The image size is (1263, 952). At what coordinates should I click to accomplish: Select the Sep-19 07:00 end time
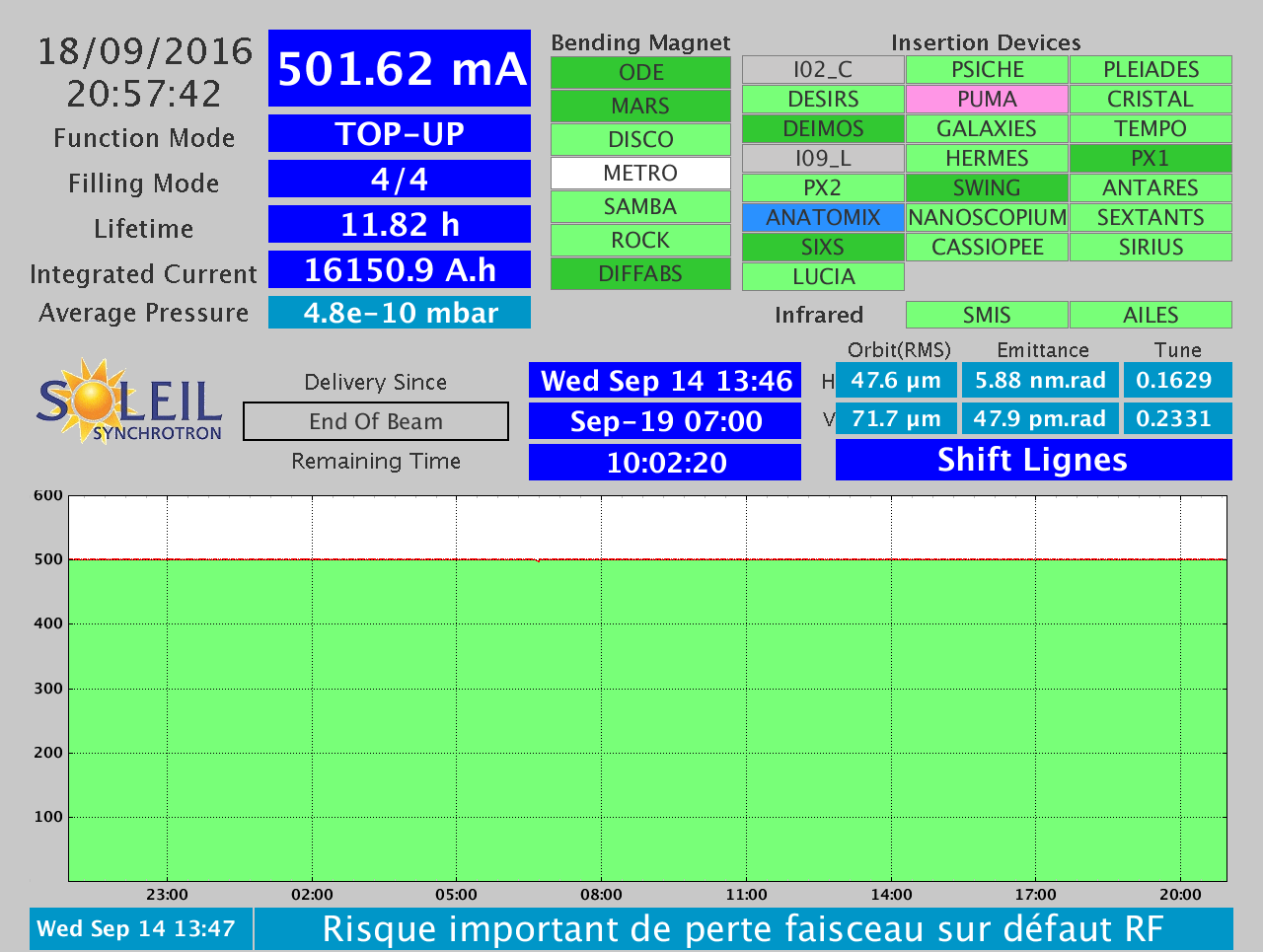pos(665,421)
